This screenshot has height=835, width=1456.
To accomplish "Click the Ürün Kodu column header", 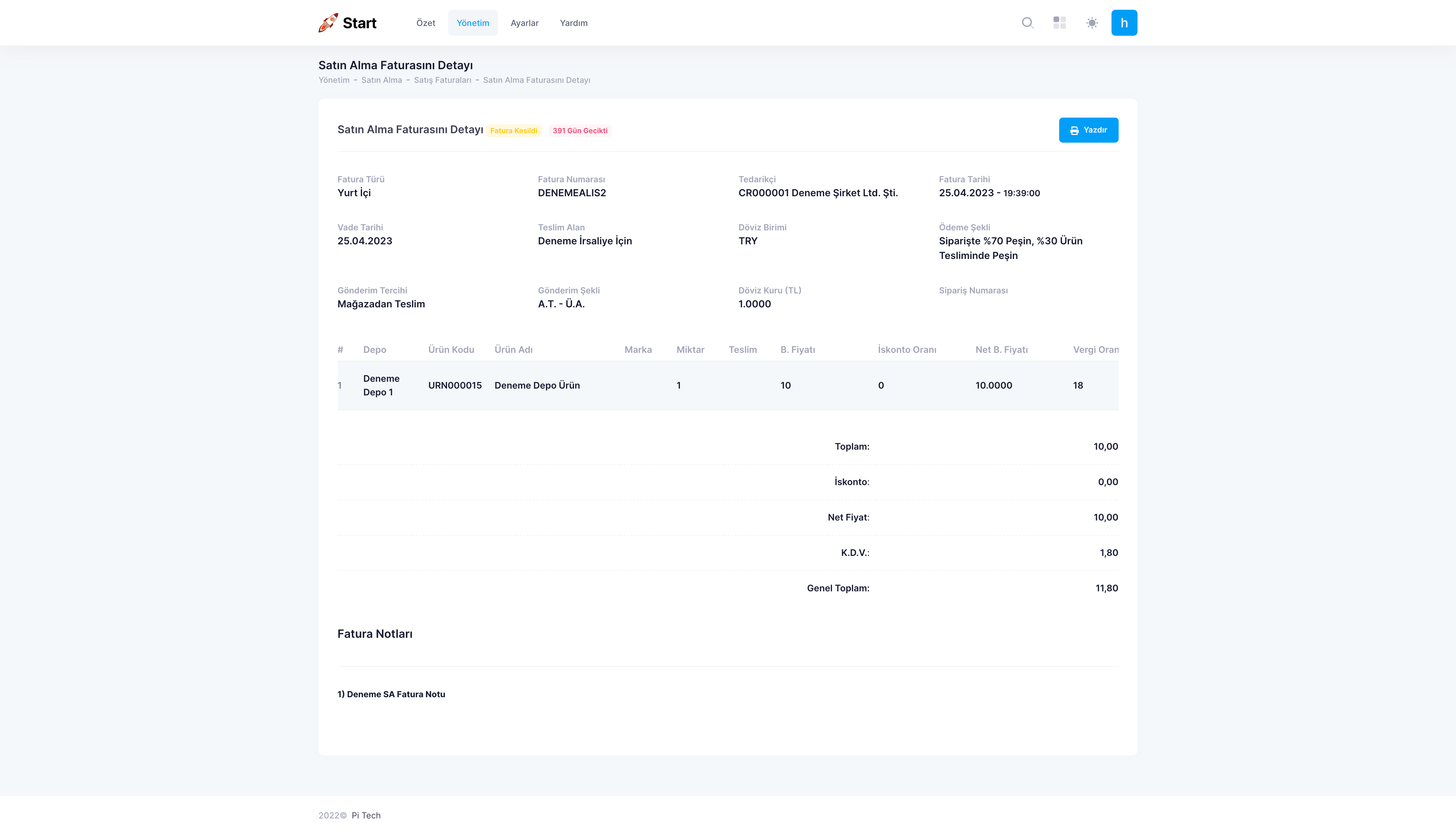I will 451,350.
